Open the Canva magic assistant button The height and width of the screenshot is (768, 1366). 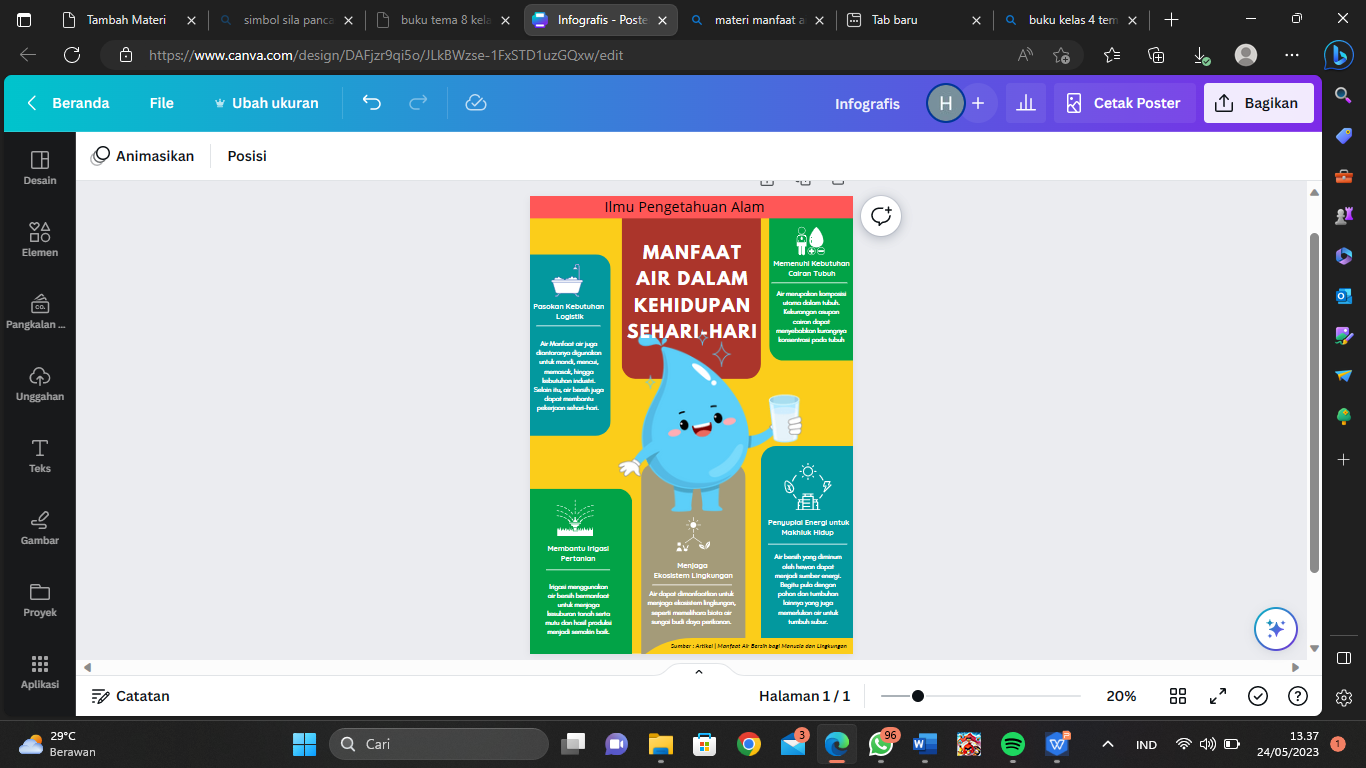[1275, 629]
